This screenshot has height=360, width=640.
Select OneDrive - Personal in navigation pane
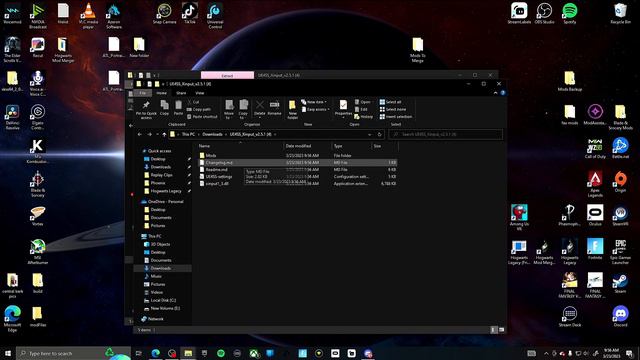pos(165,202)
